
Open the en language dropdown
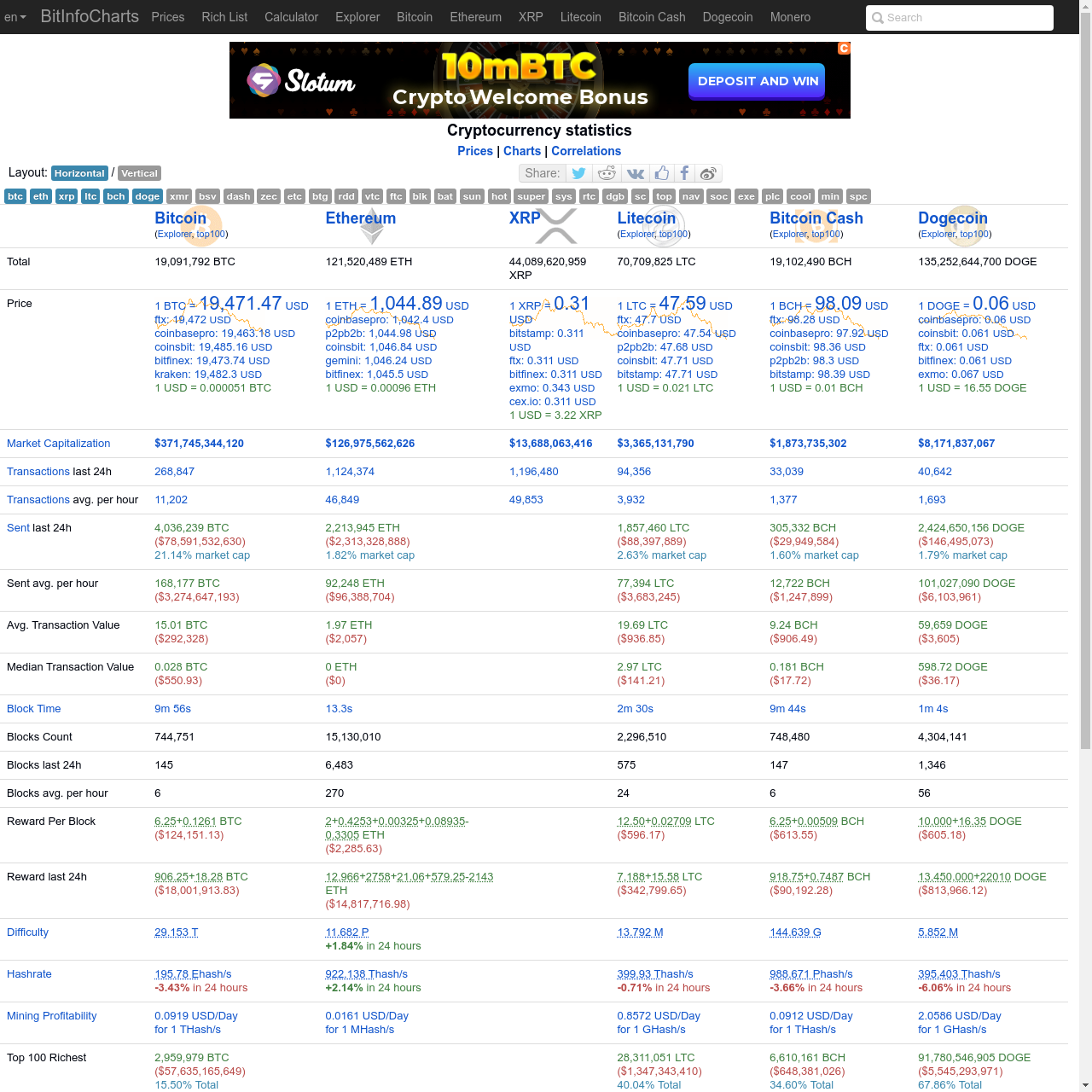coord(15,17)
